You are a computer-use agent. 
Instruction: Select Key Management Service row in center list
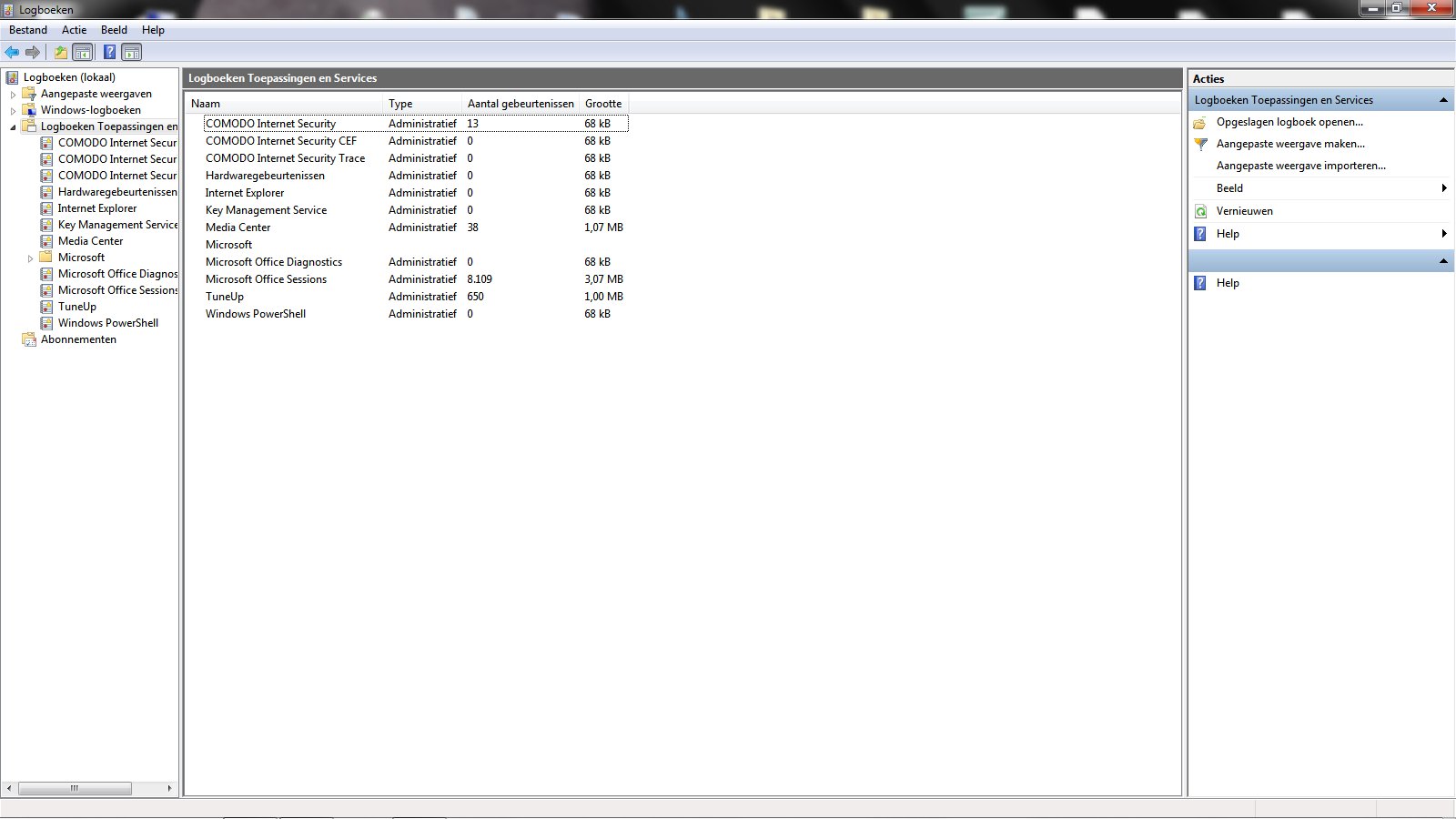[x=416, y=210]
